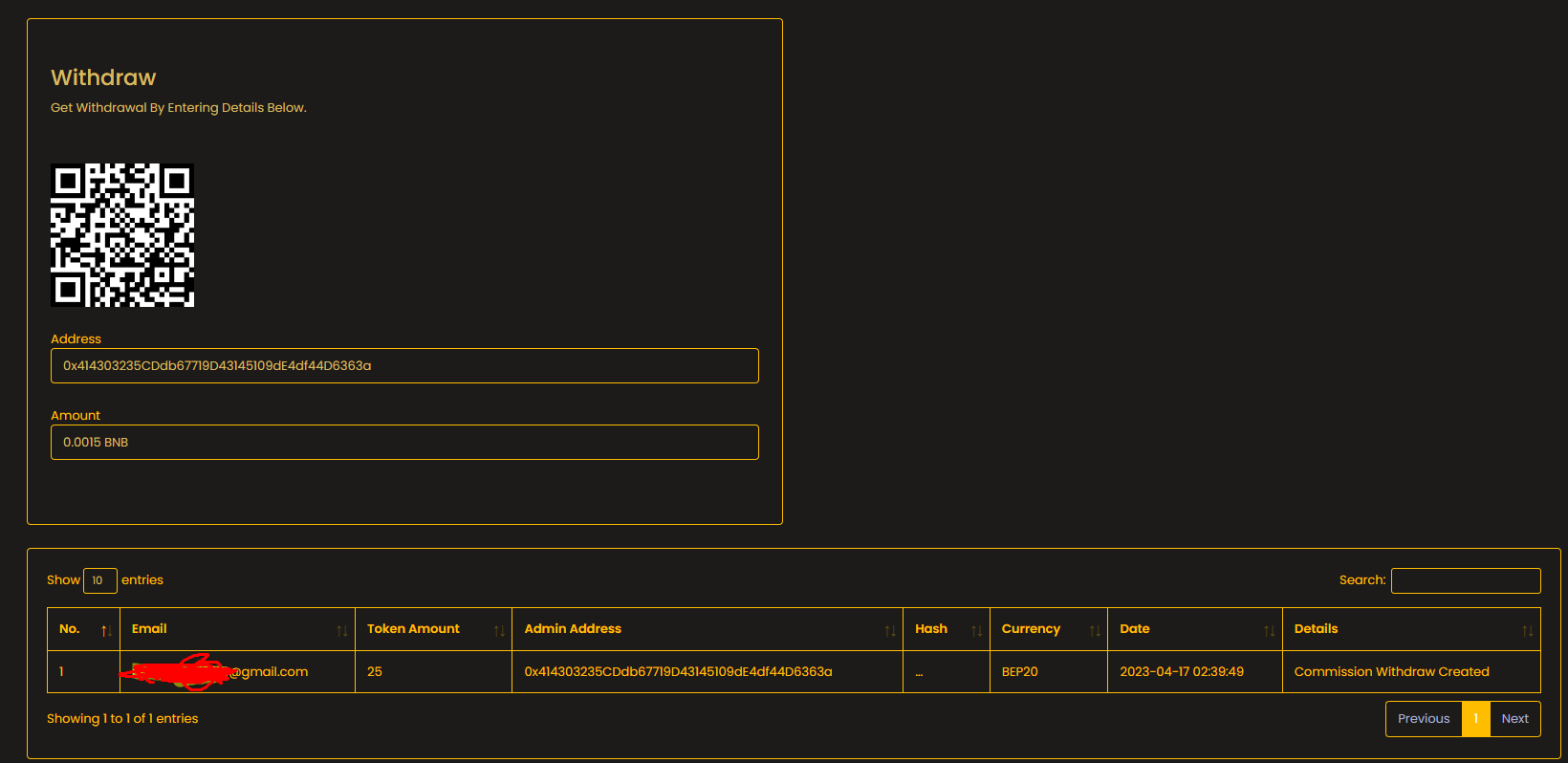The image size is (1568, 763).
Task: Click the Admin Address header label
Action: 573,629
